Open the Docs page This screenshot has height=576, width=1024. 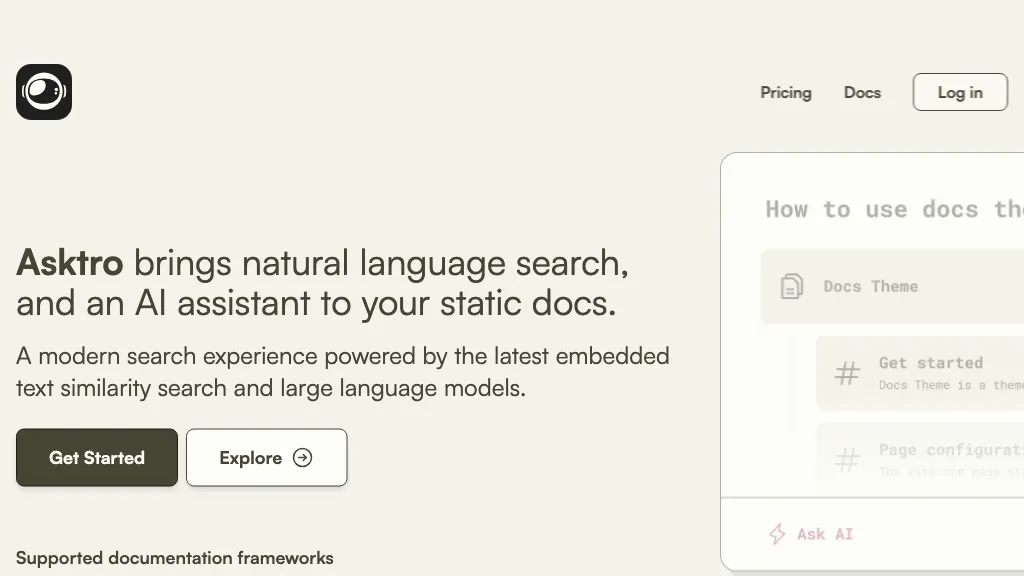[x=862, y=92]
